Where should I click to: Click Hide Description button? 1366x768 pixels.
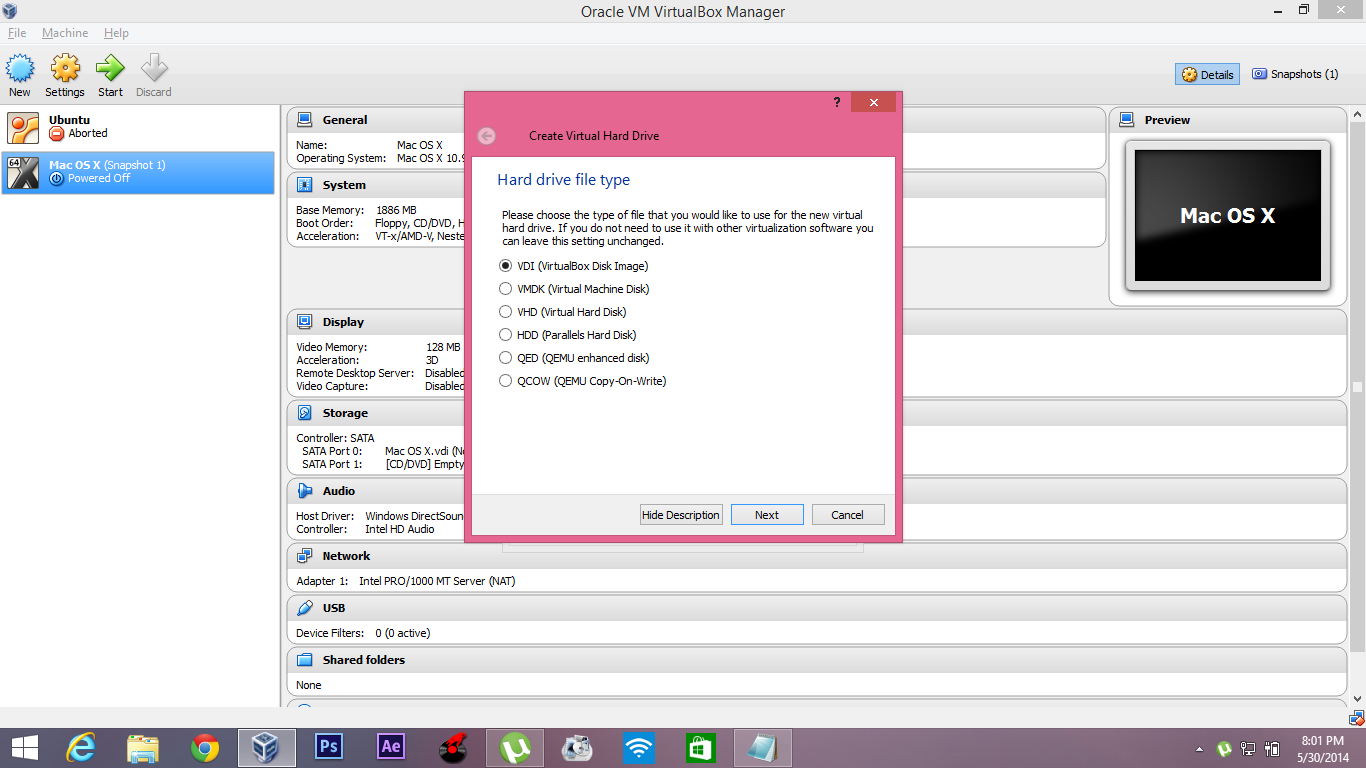click(x=681, y=515)
